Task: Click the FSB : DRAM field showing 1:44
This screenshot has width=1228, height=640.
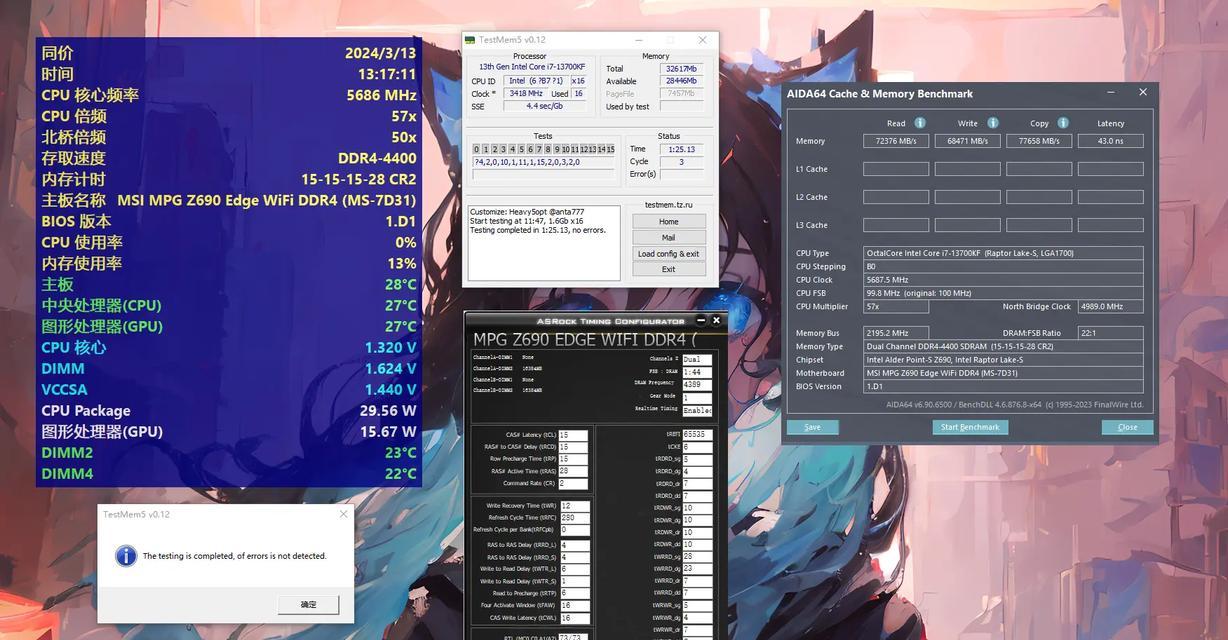Action: point(697,372)
